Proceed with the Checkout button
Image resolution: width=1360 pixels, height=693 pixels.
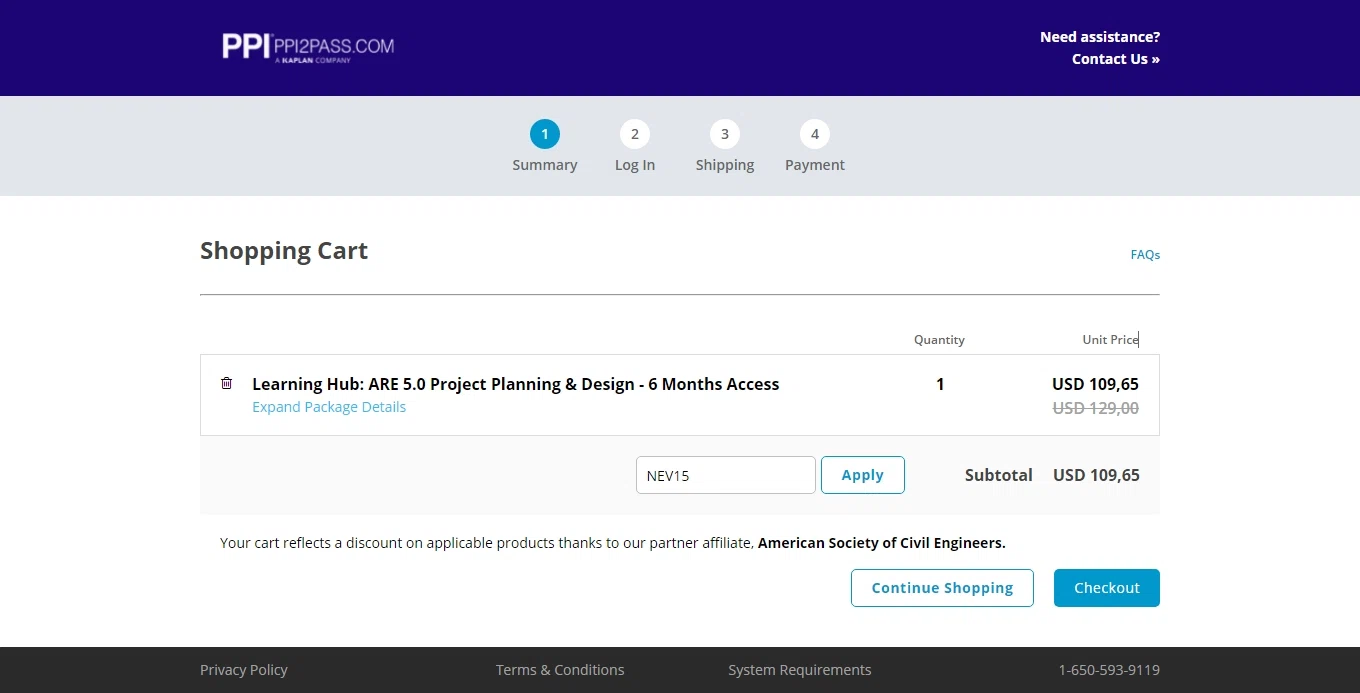[1107, 588]
